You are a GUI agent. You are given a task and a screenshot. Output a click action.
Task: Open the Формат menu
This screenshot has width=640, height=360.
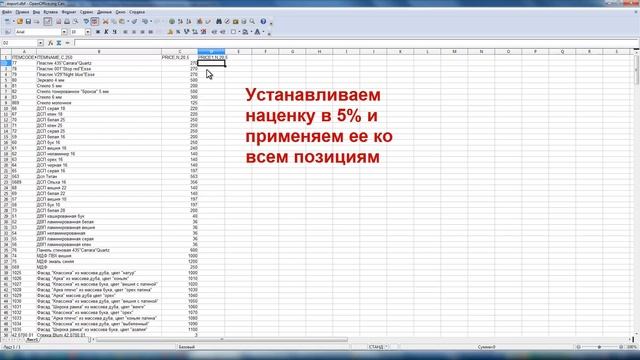coord(69,12)
